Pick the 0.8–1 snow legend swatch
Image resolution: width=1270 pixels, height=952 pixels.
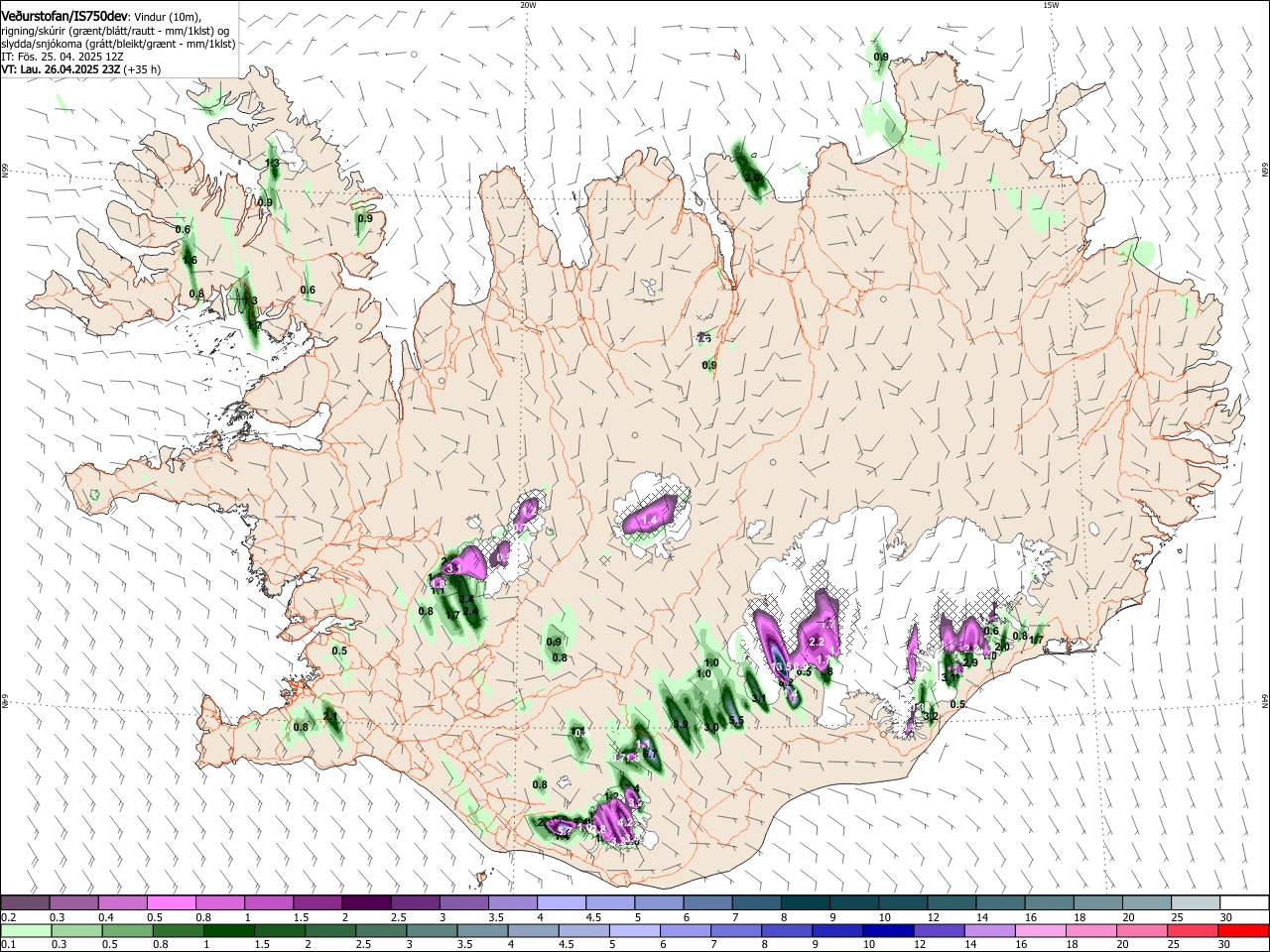click(220, 902)
